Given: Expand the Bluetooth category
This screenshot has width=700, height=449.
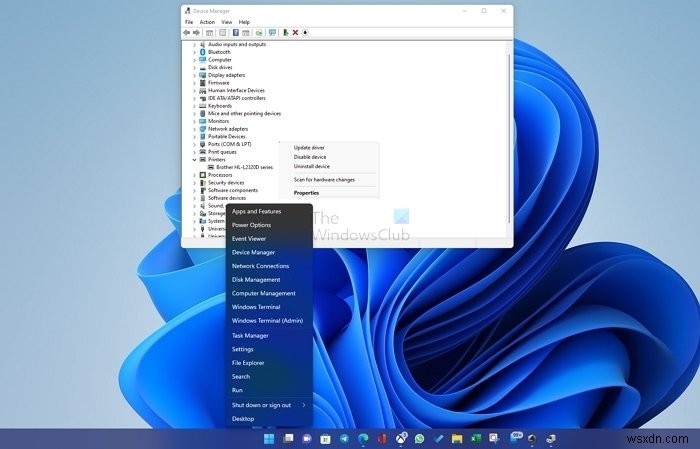Looking at the screenshot, I should point(194,52).
